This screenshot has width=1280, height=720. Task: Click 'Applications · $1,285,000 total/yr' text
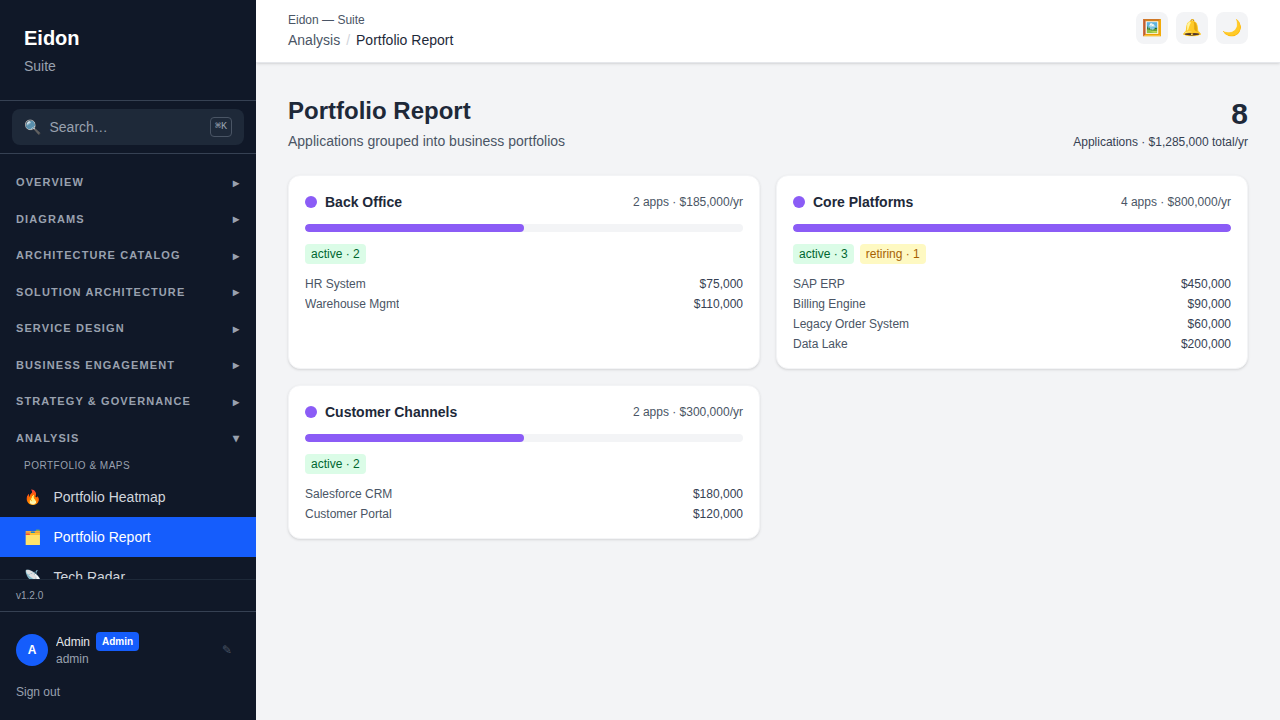(1160, 142)
